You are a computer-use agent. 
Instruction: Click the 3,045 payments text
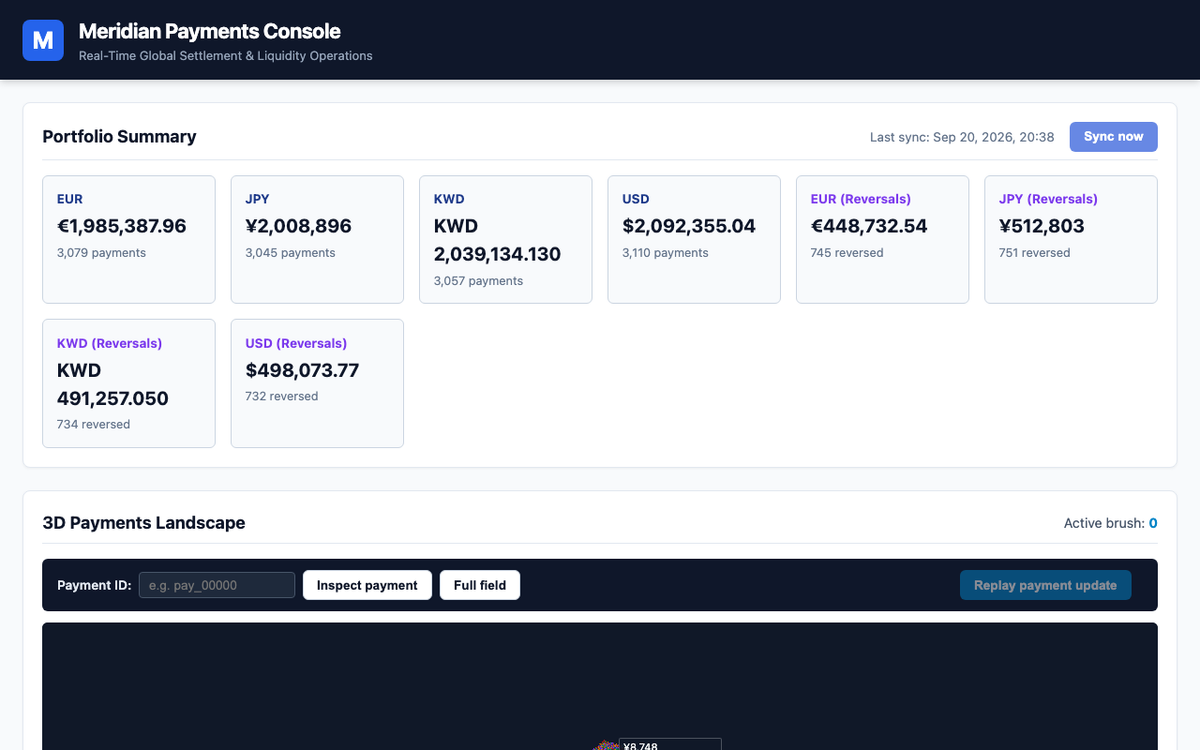[x=290, y=253]
